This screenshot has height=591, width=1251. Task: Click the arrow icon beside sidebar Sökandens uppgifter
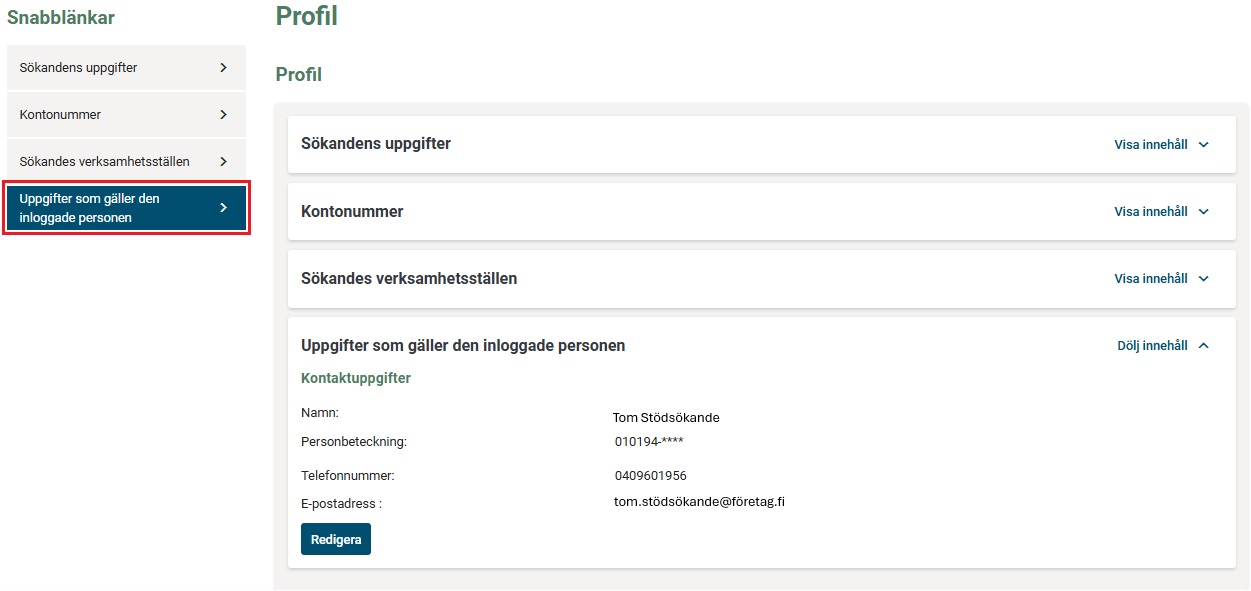point(223,68)
